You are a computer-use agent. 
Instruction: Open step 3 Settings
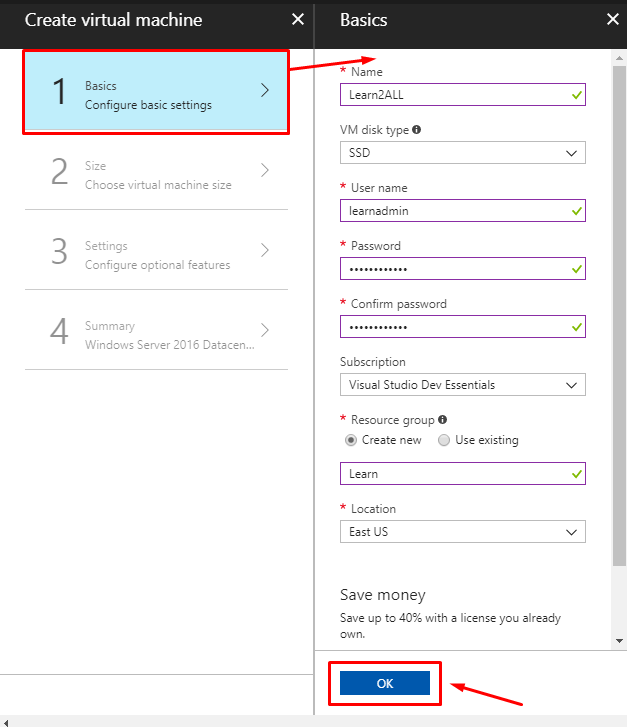click(x=156, y=254)
